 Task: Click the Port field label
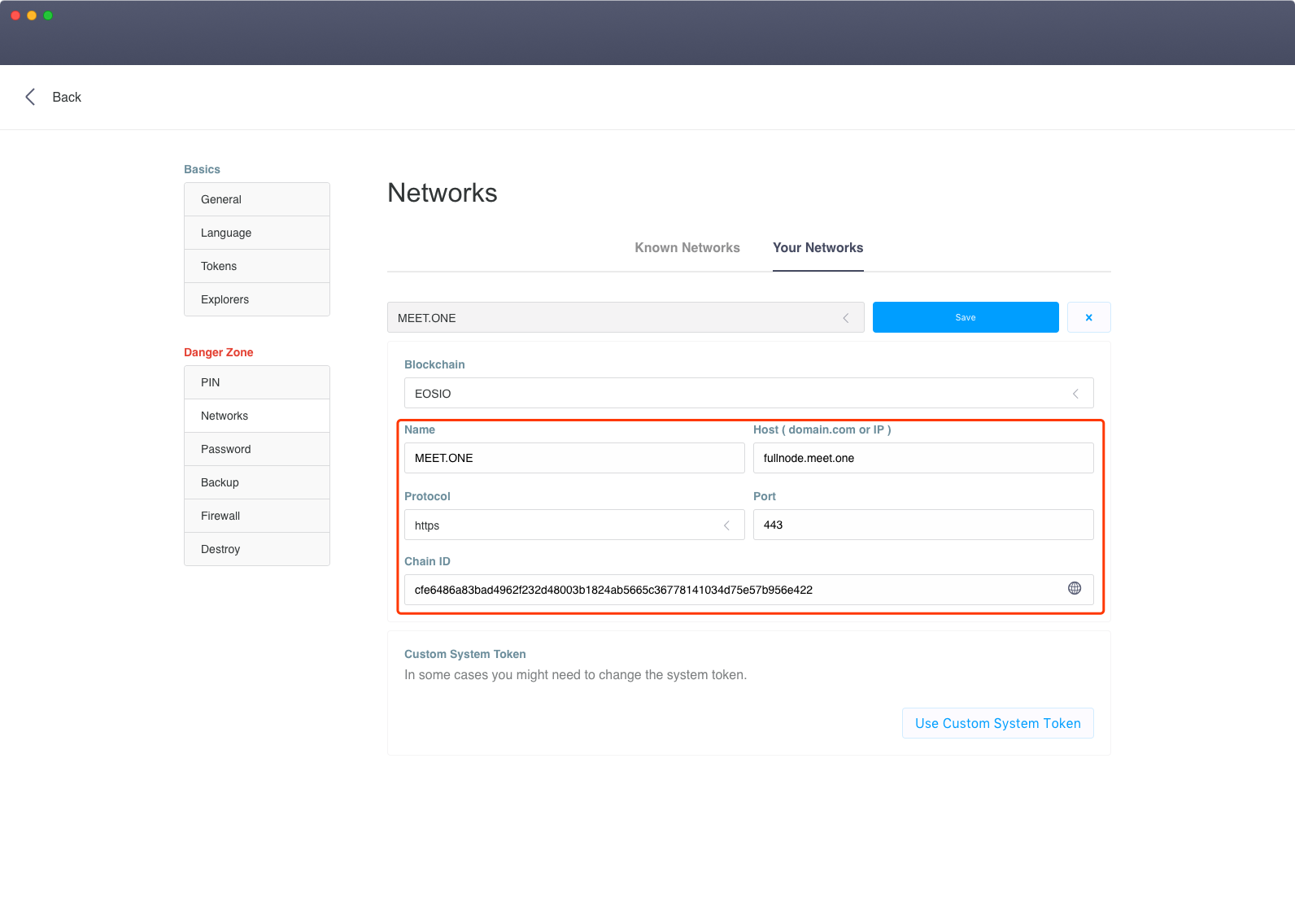click(765, 496)
